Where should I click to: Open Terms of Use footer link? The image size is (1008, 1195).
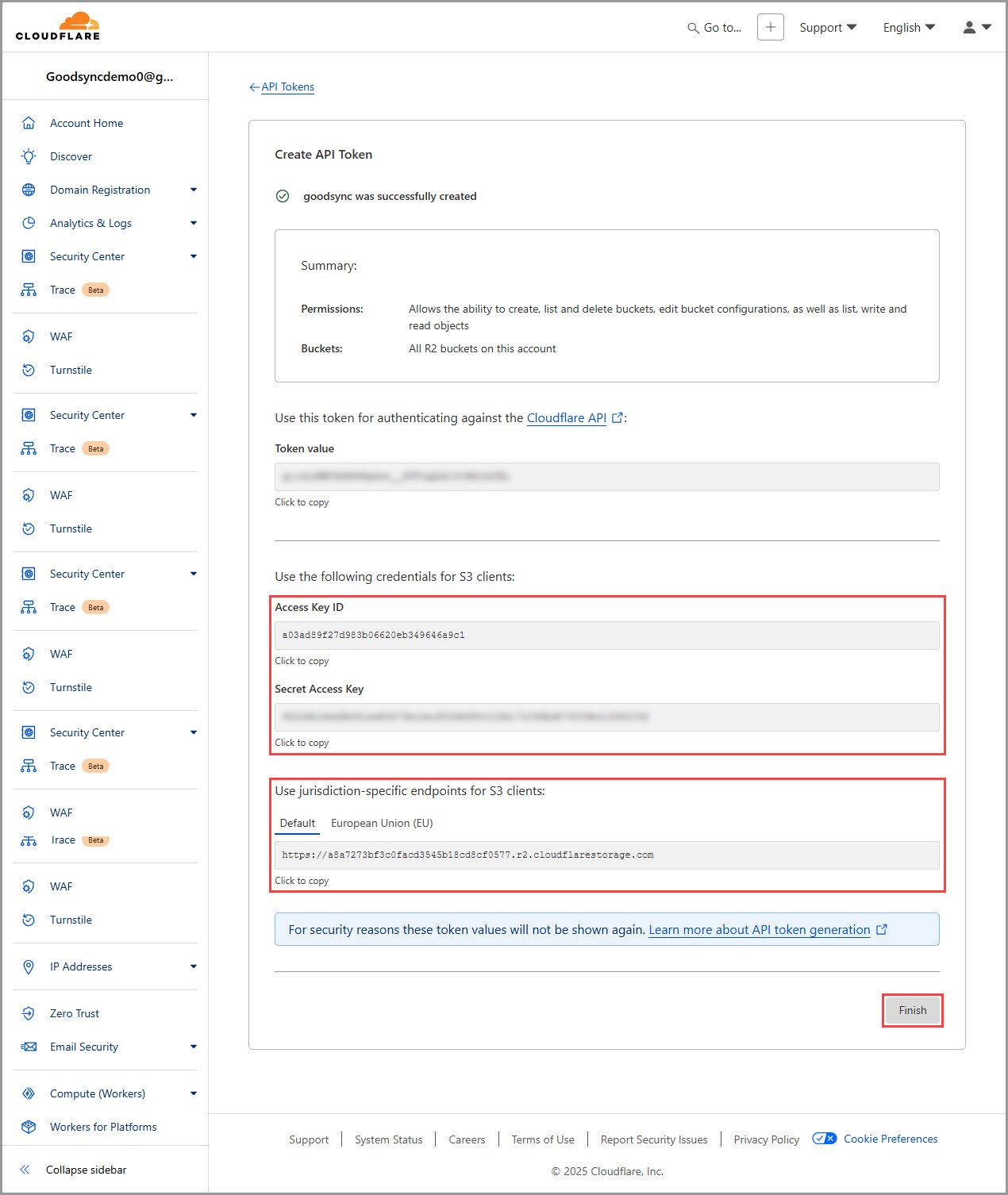tap(543, 1139)
